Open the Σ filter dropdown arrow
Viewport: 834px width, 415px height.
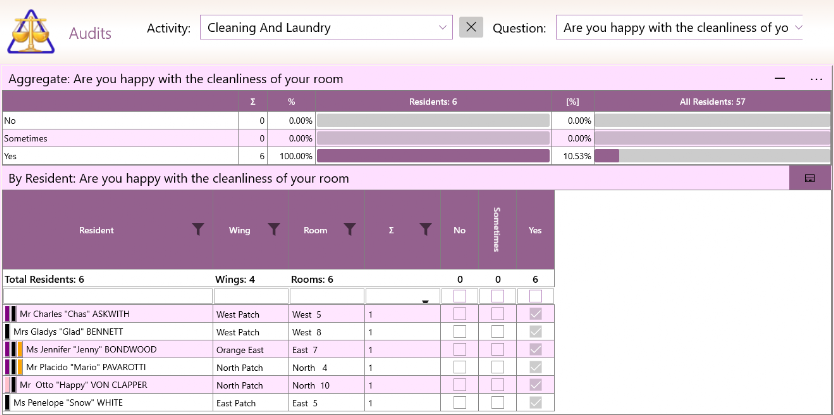click(426, 301)
